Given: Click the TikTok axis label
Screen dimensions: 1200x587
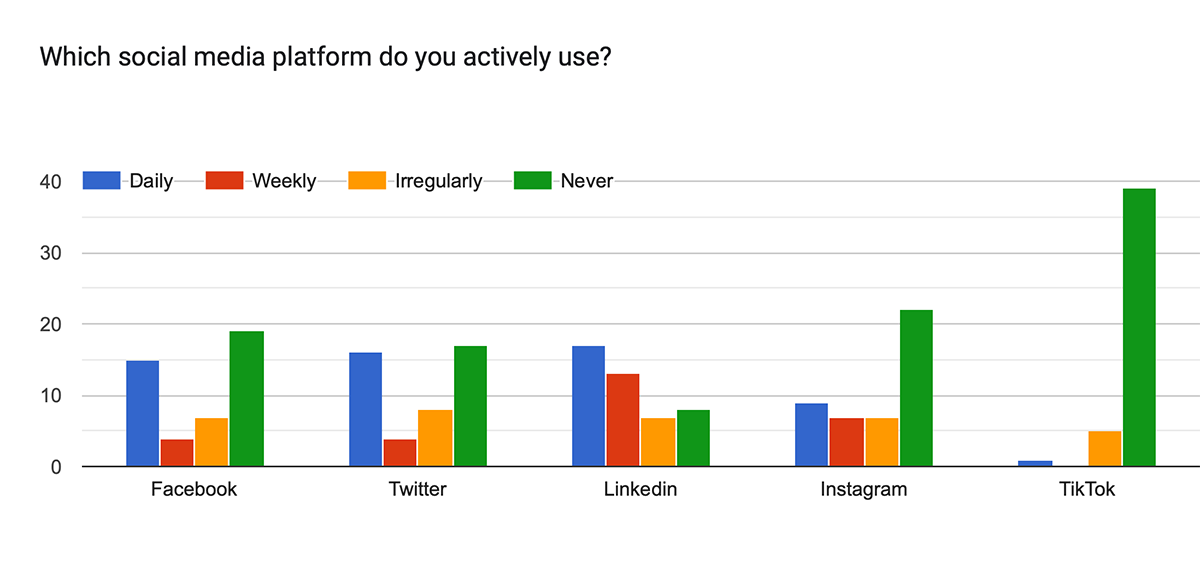Looking at the screenshot, I should pyautogui.click(x=1088, y=490).
